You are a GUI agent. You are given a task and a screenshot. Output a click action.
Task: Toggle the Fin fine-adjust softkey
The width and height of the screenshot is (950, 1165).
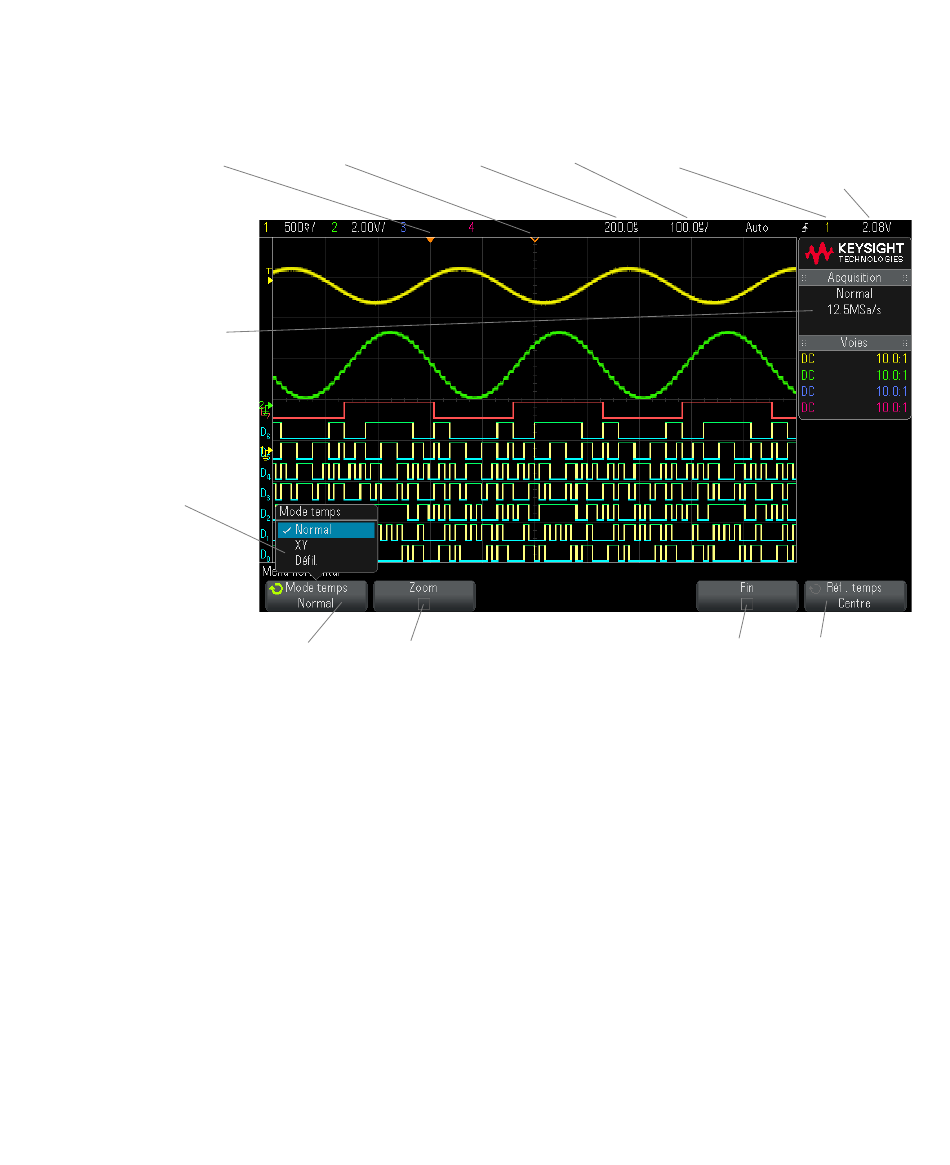click(x=746, y=604)
